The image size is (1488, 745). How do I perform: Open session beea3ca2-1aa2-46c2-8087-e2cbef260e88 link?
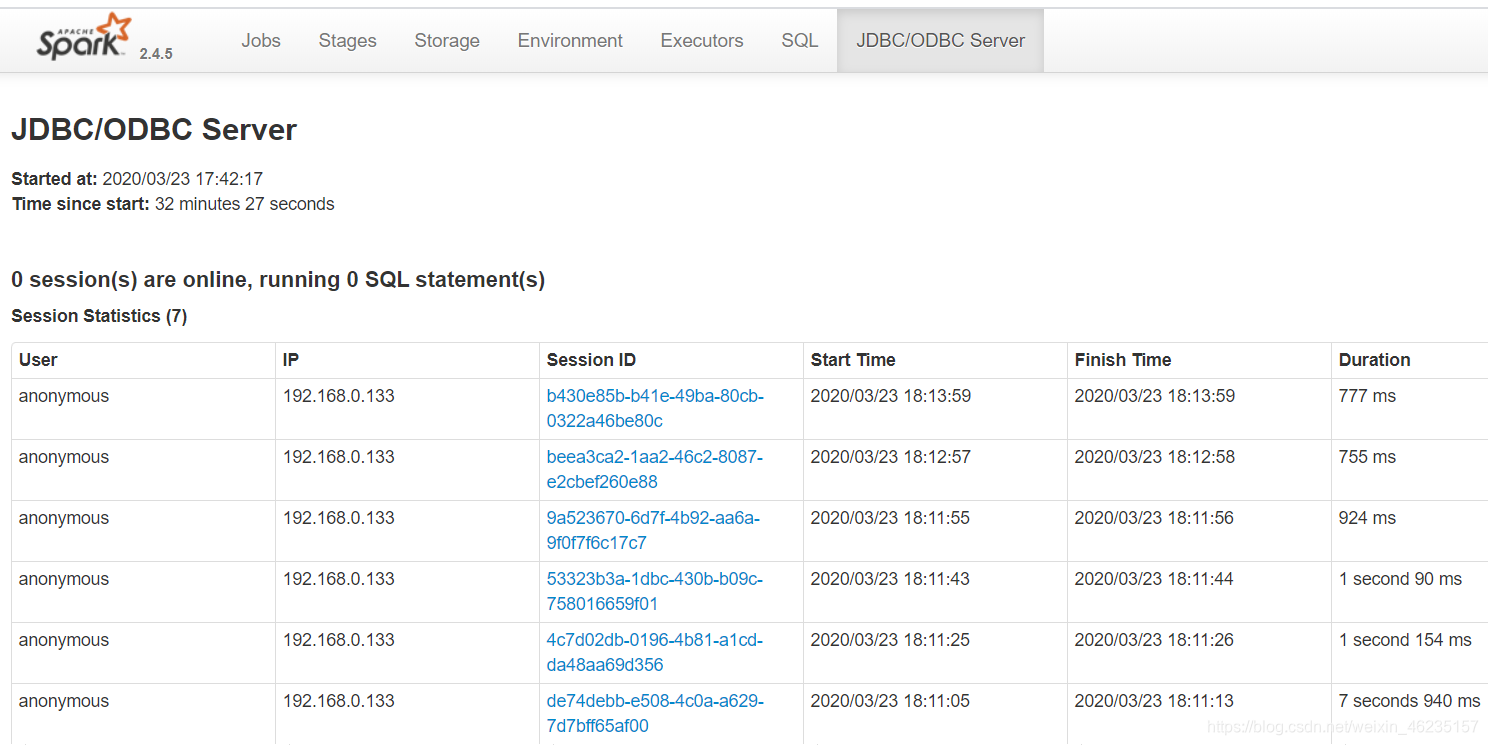point(655,469)
